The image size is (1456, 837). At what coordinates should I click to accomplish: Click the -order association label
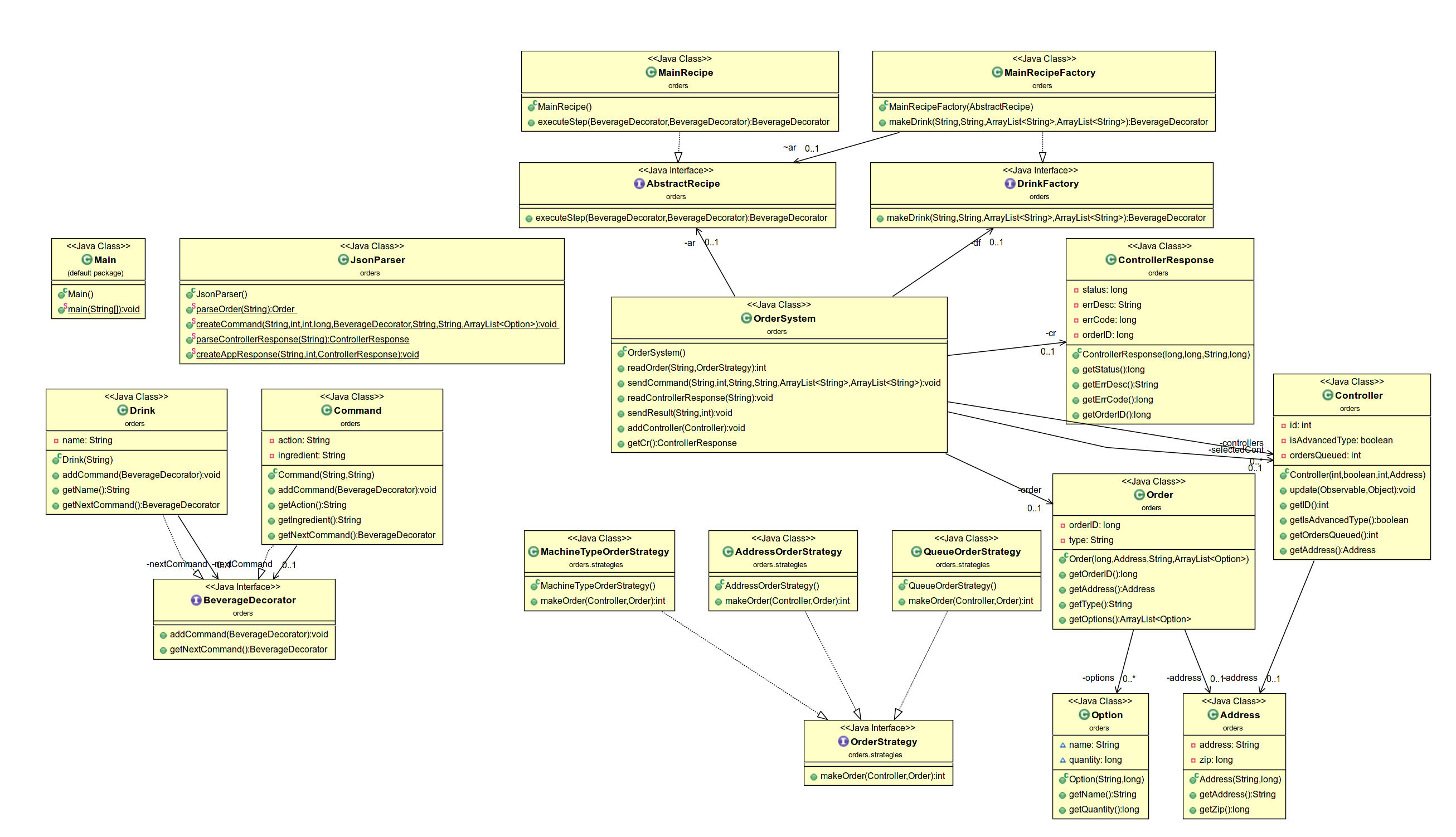tap(1030, 490)
